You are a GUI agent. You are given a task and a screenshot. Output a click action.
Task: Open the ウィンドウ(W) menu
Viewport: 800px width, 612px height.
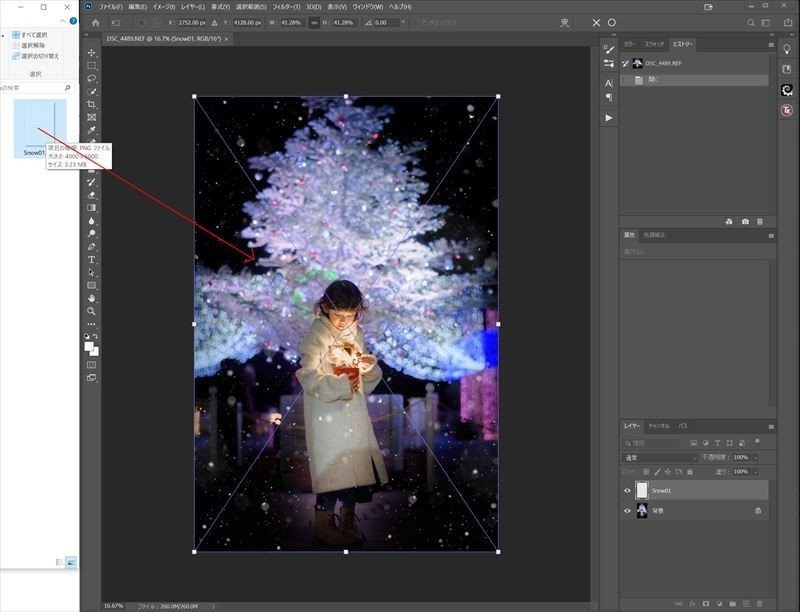point(367,7)
